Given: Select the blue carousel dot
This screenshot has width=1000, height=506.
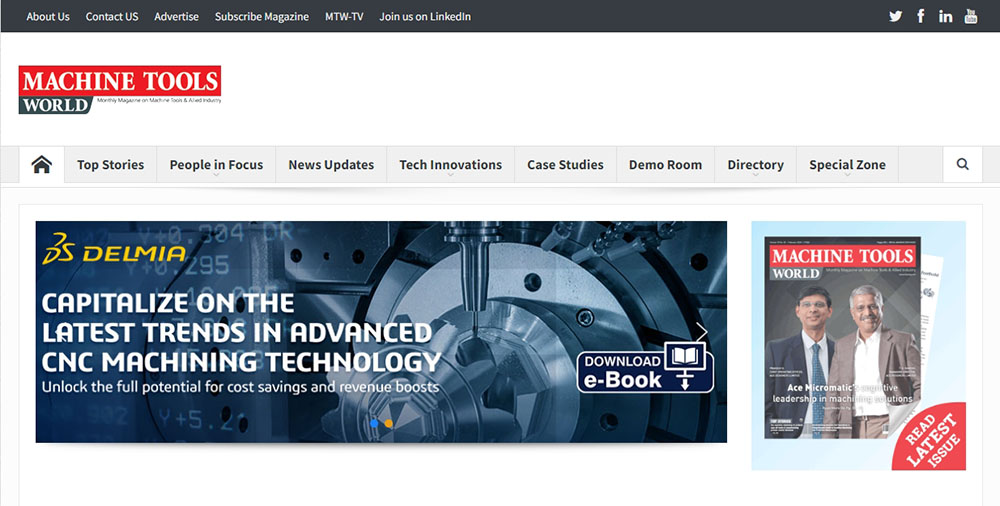Looking at the screenshot, I should click(x=374, y=423).
